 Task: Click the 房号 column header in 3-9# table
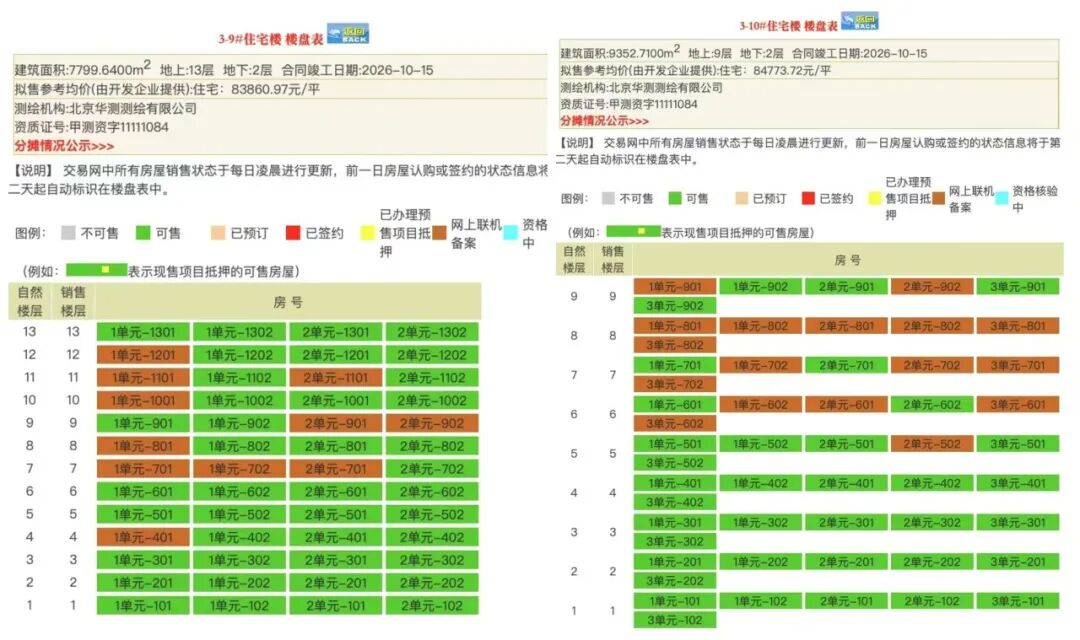(x=287, y=301)
